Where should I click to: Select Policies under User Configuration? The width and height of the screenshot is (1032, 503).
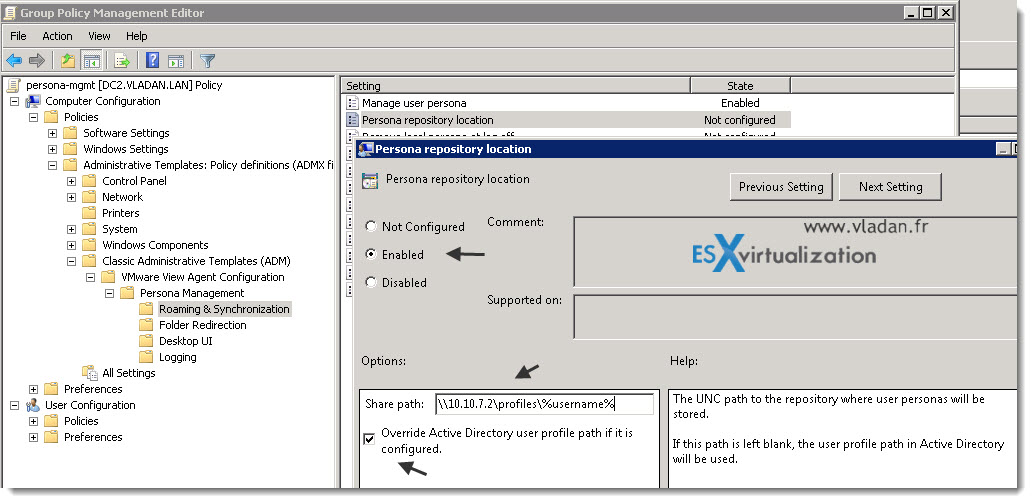[x=81, y=421]
